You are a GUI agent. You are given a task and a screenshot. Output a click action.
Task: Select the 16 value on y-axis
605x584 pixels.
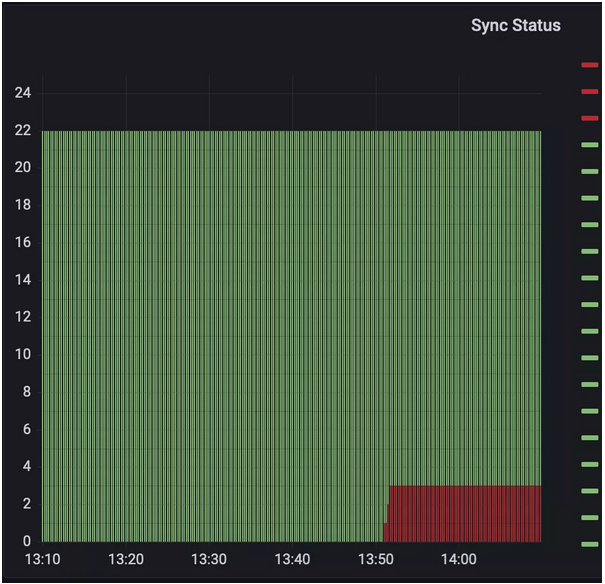point(22,242)
